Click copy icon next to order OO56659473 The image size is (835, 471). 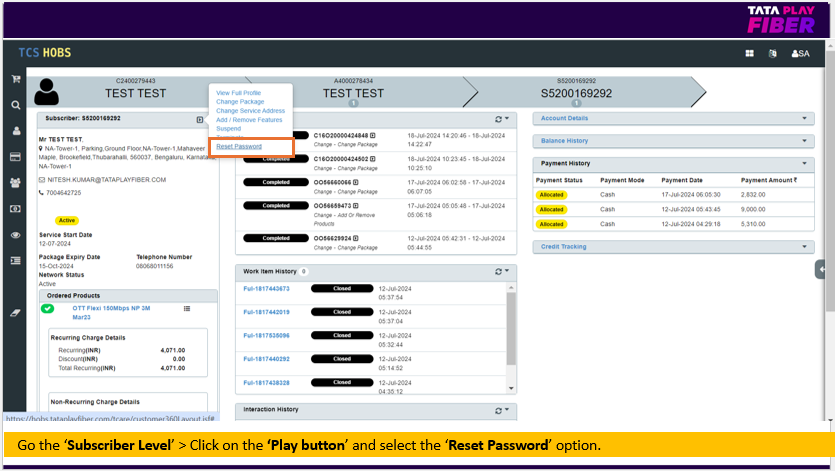point(356,206)
